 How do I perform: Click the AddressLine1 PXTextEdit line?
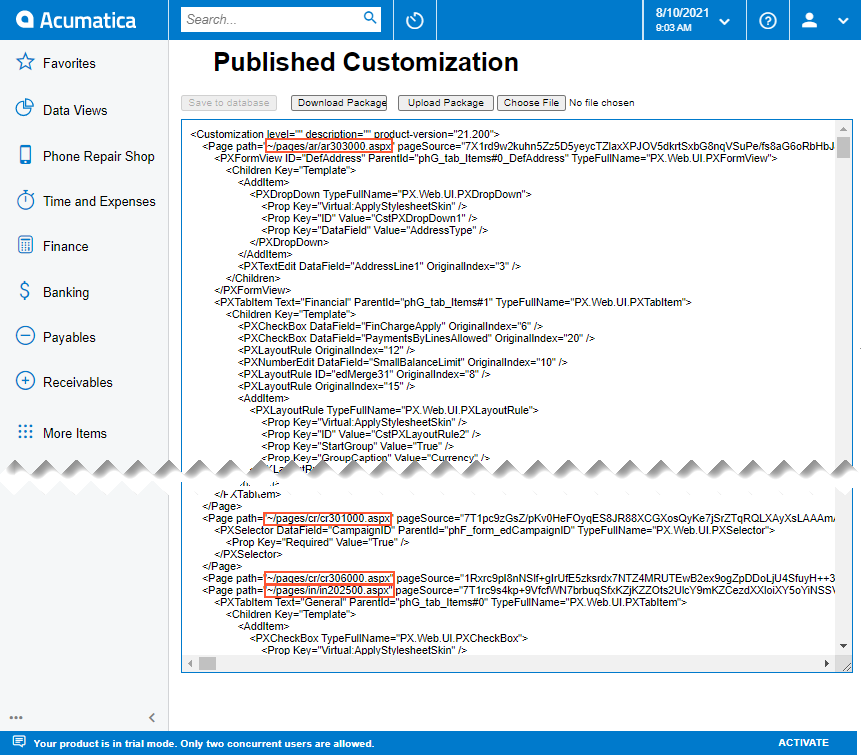pyautogui.click(x=379, y=266)
